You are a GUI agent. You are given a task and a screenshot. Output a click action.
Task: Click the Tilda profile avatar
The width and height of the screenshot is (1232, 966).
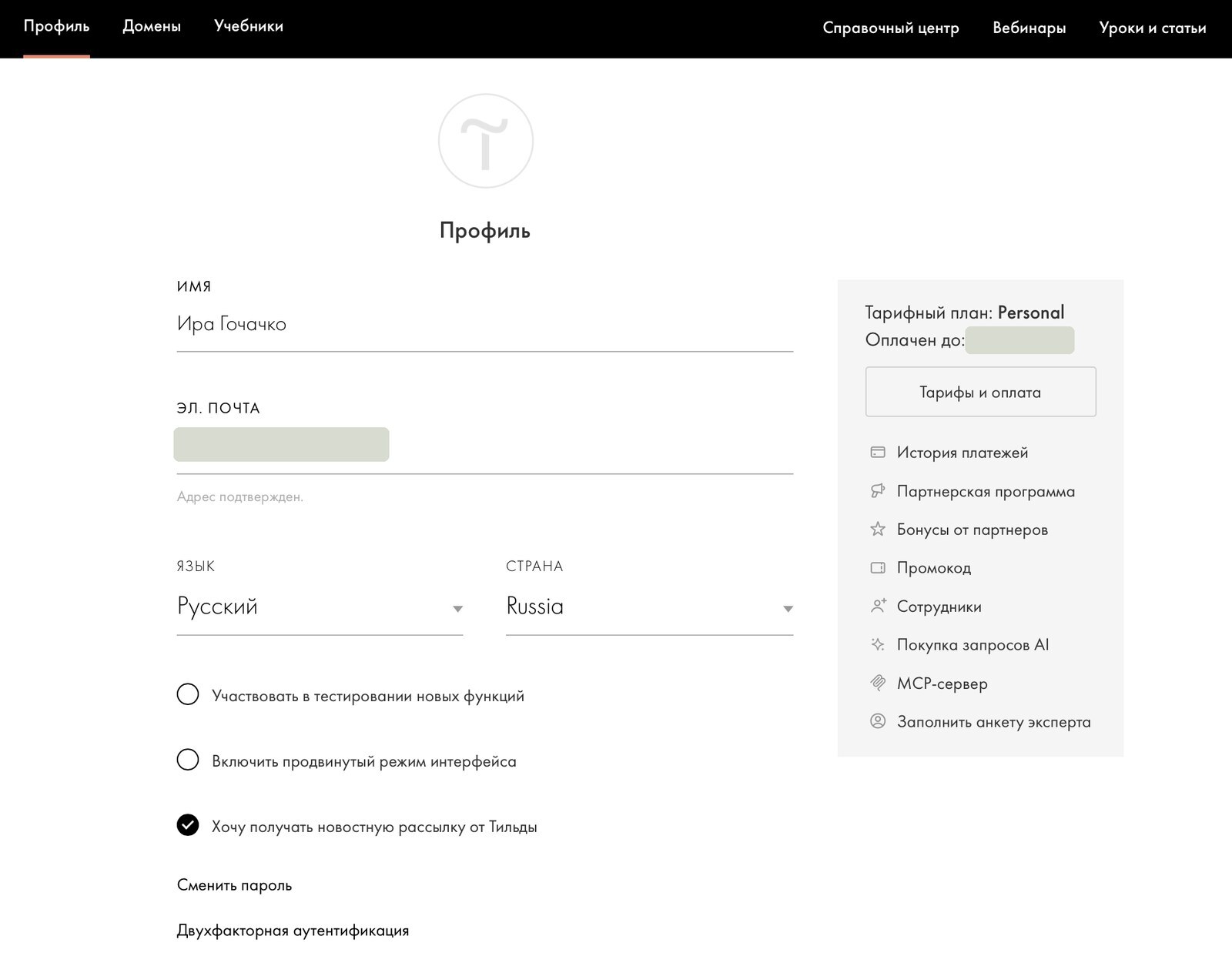(x=485, y=141)
